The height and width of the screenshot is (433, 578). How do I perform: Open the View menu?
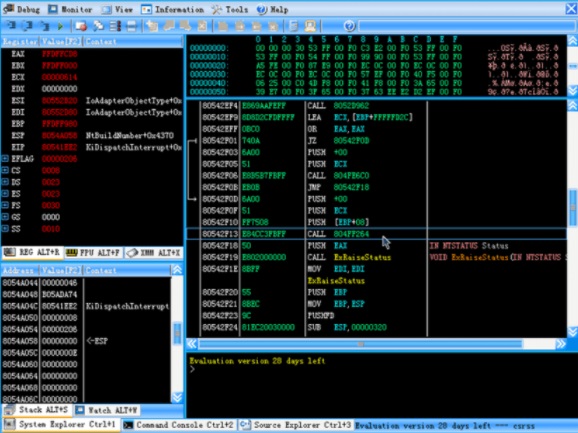pos(117,9)
